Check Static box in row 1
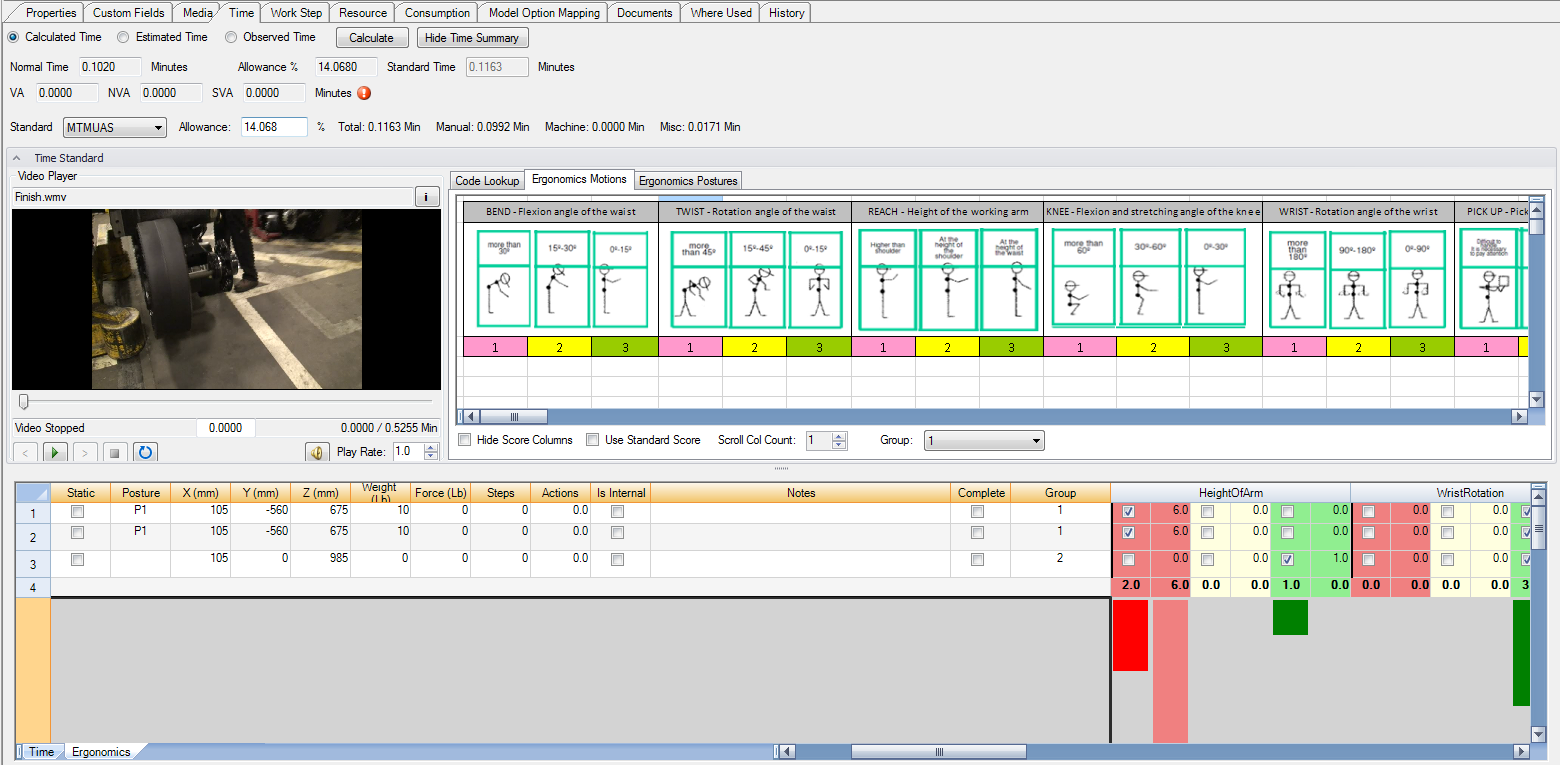1560x765 pixels. 77,511
